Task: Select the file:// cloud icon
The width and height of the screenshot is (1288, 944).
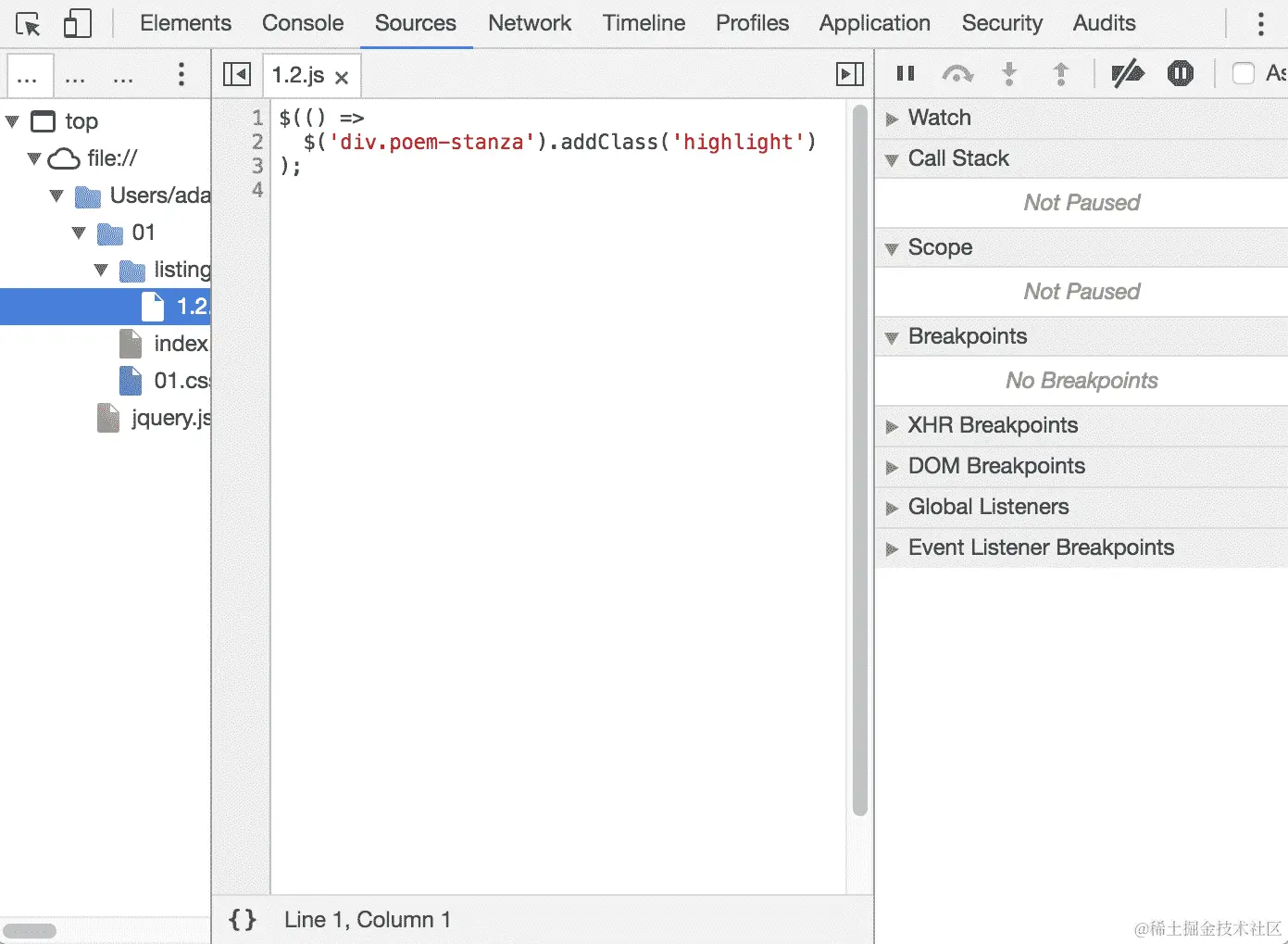Action: tap(64, 159)
